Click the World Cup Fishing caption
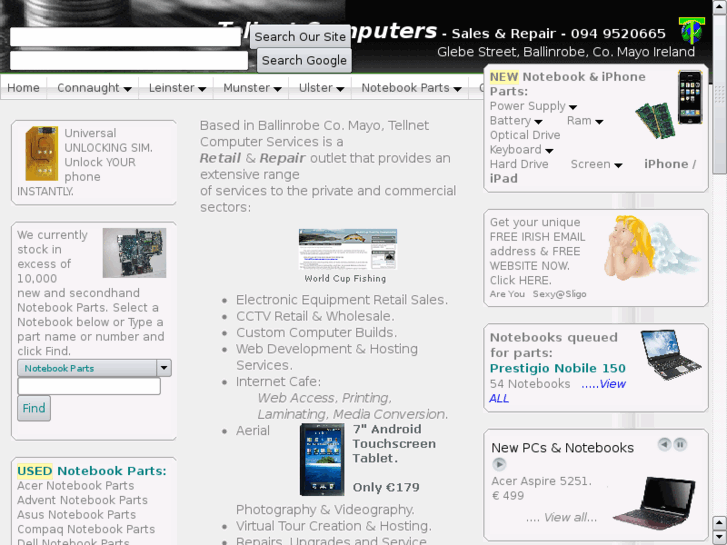 pos(345,279)
